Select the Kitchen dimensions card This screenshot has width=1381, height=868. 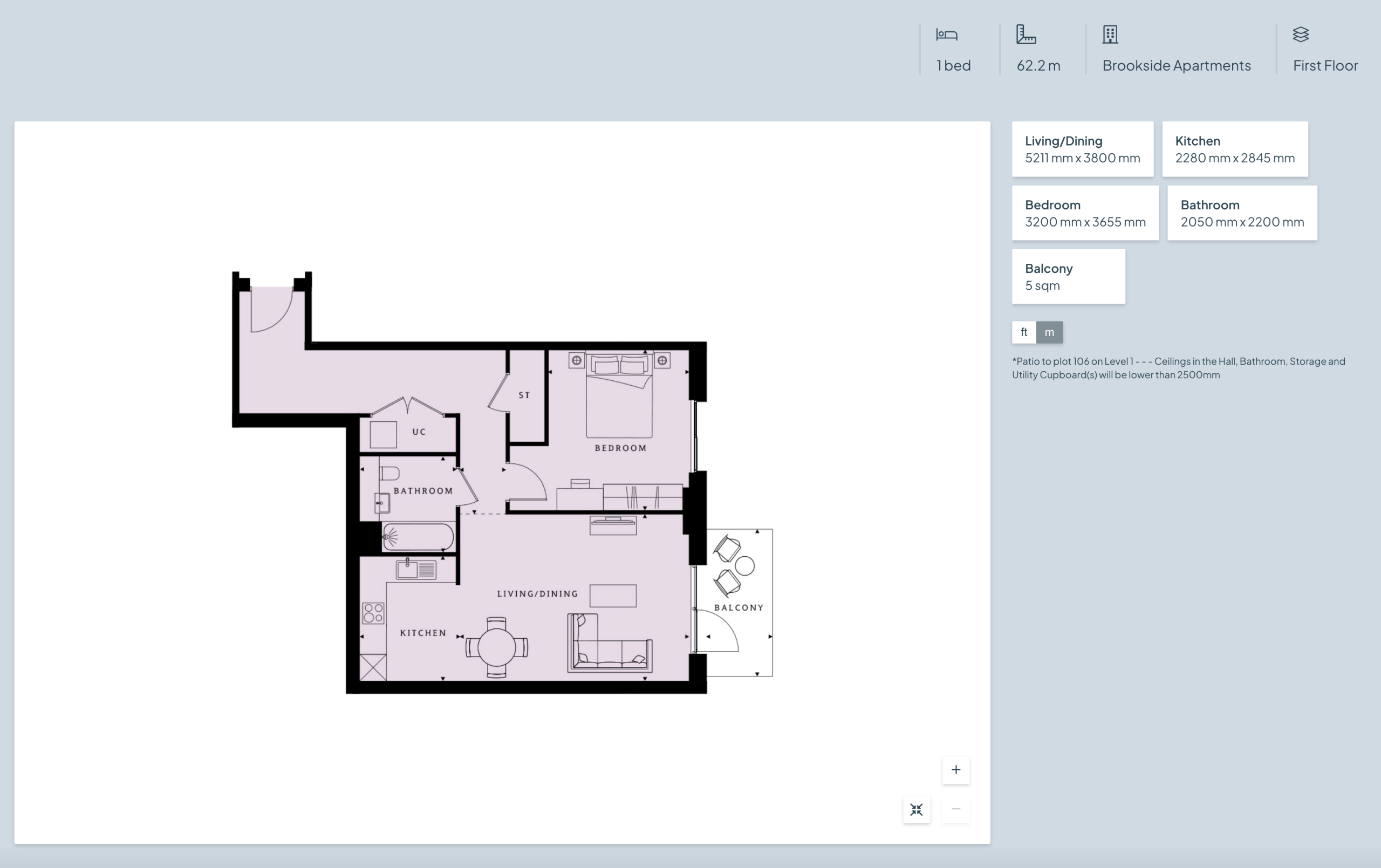point(1235,149)
